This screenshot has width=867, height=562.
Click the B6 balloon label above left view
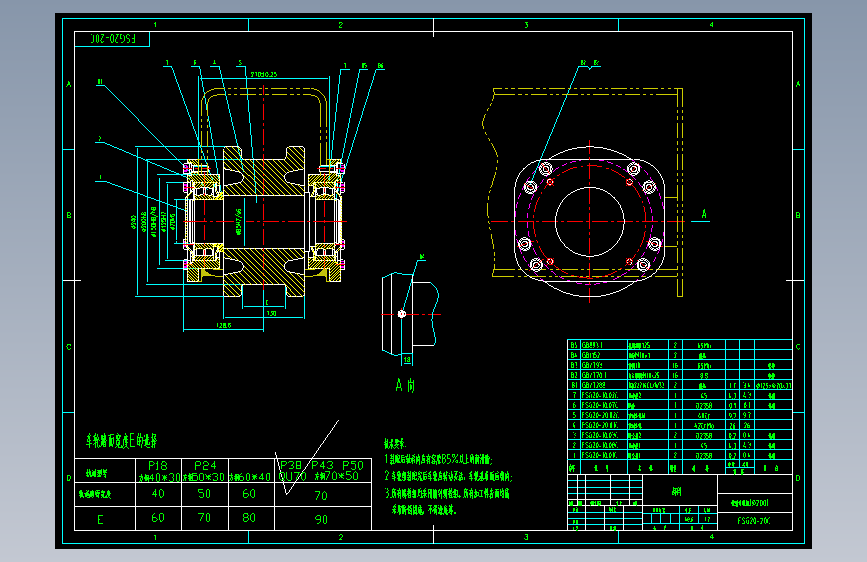tap(380, 66)
